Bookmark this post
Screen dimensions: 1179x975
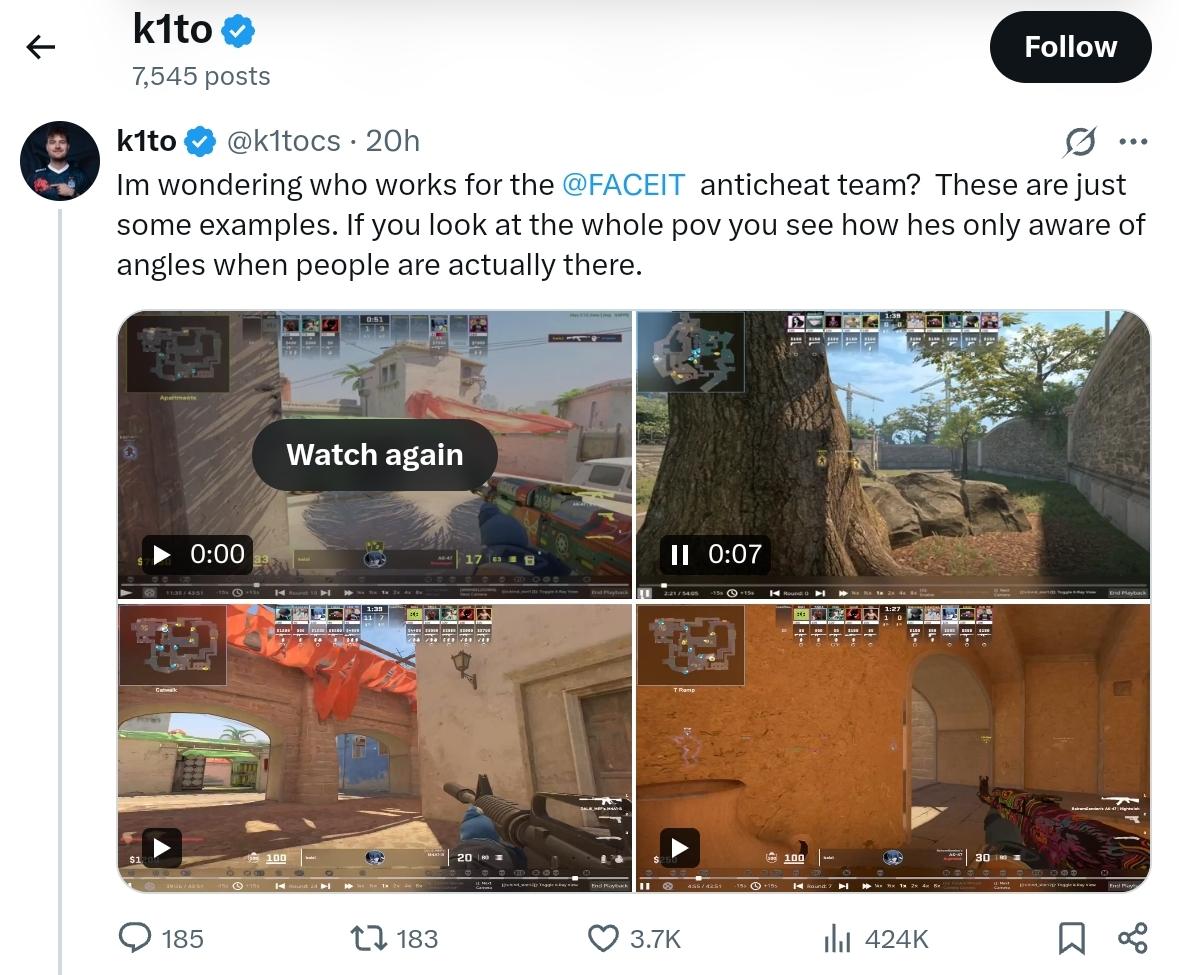pos(1071,938)
